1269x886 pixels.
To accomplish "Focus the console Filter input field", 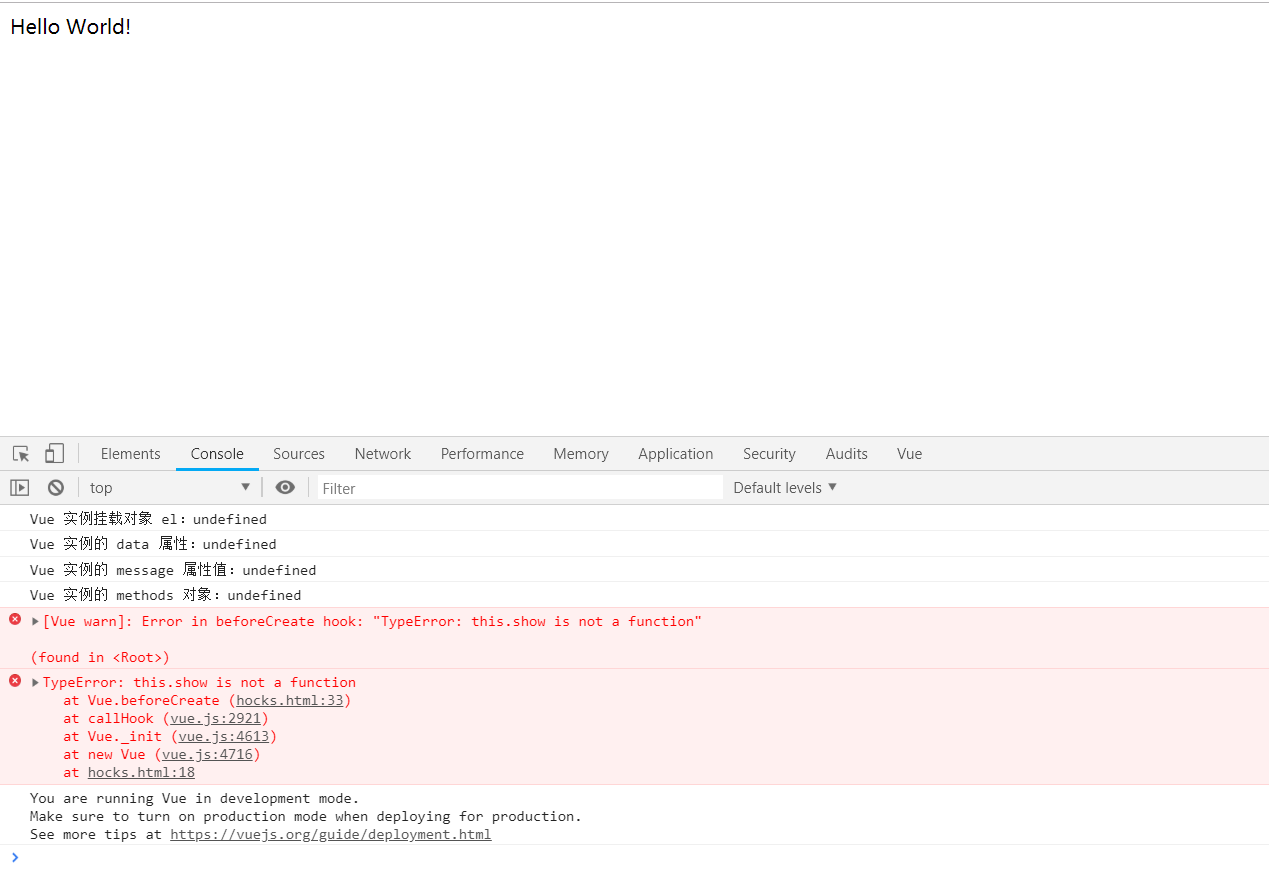I will [x=520, y=488].
